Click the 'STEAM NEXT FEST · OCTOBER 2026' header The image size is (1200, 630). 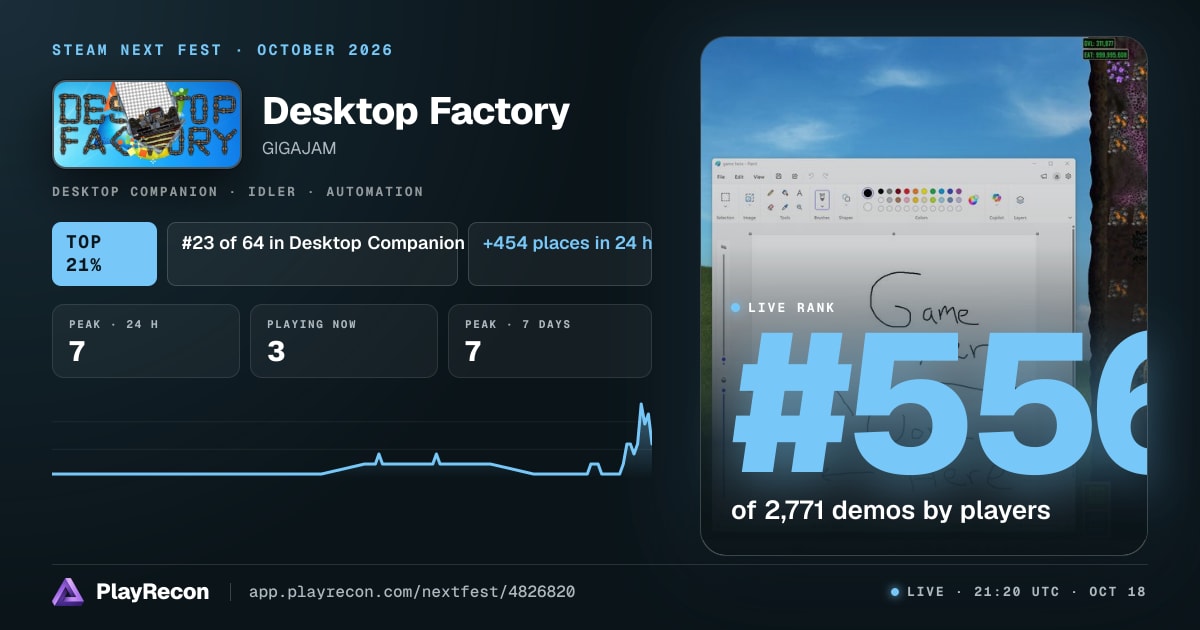[222, 50]
